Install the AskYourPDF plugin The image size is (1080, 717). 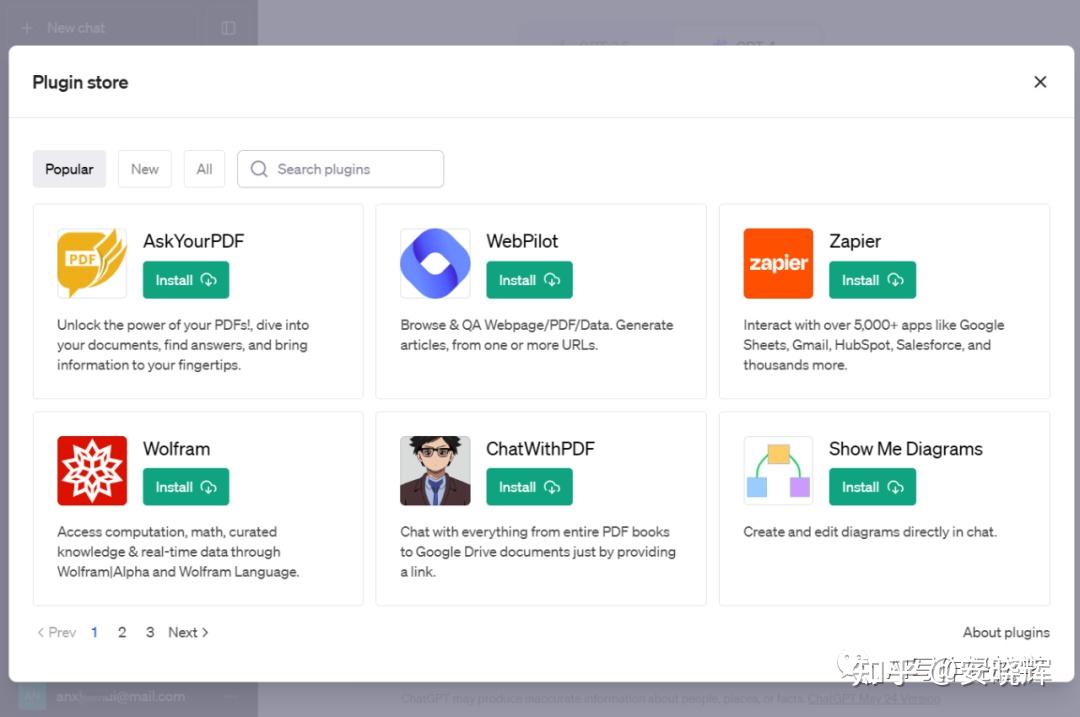(x=186, y=280)
